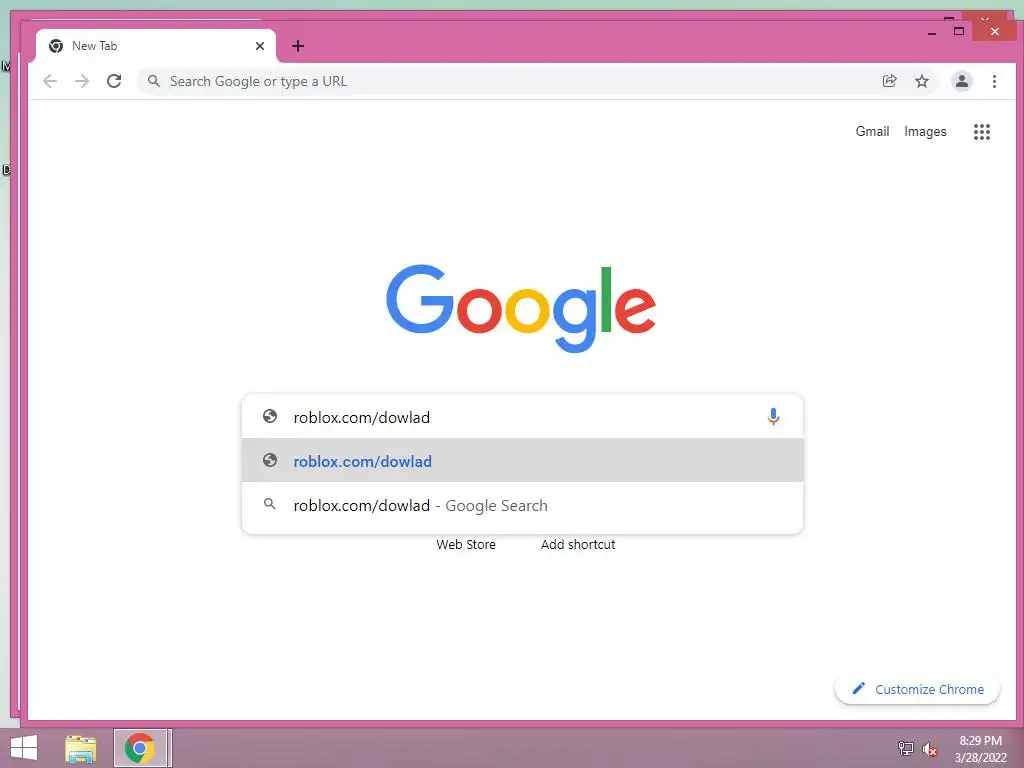Open the profile avatar menu
The image size is (1024, 768).
tap(961, 81)
